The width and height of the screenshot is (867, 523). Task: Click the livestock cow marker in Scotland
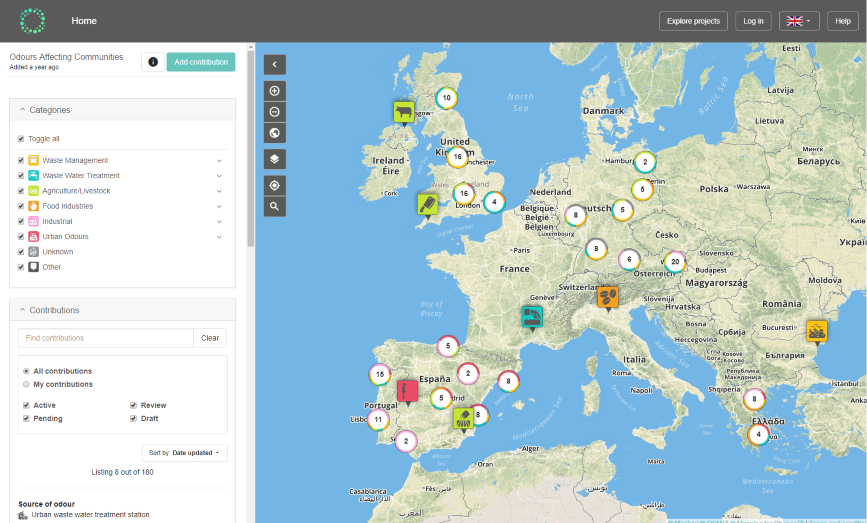pos(404,112)
